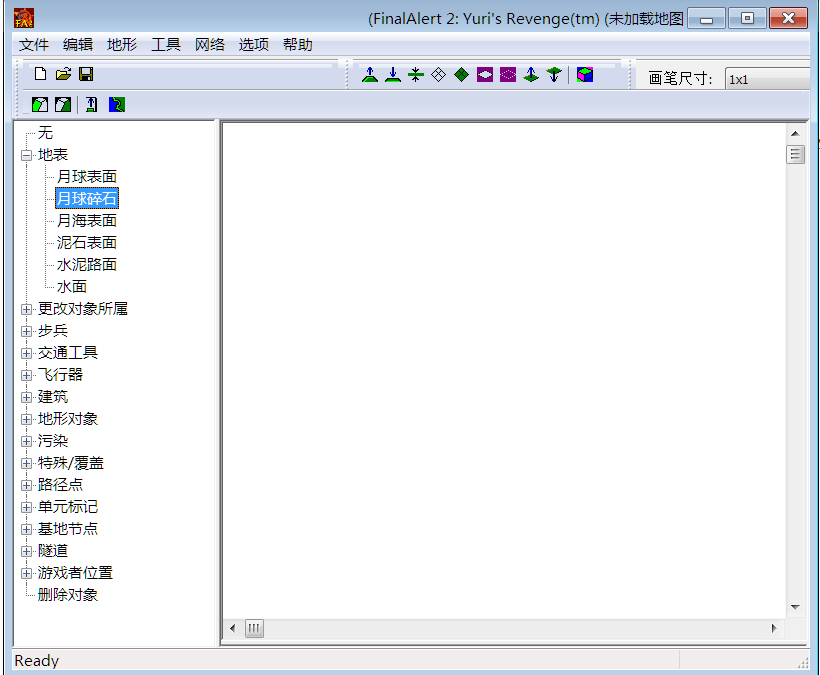Select 月球碎石 ground type
This screenshot has width=820, height=675.
[x=87, y=199]
